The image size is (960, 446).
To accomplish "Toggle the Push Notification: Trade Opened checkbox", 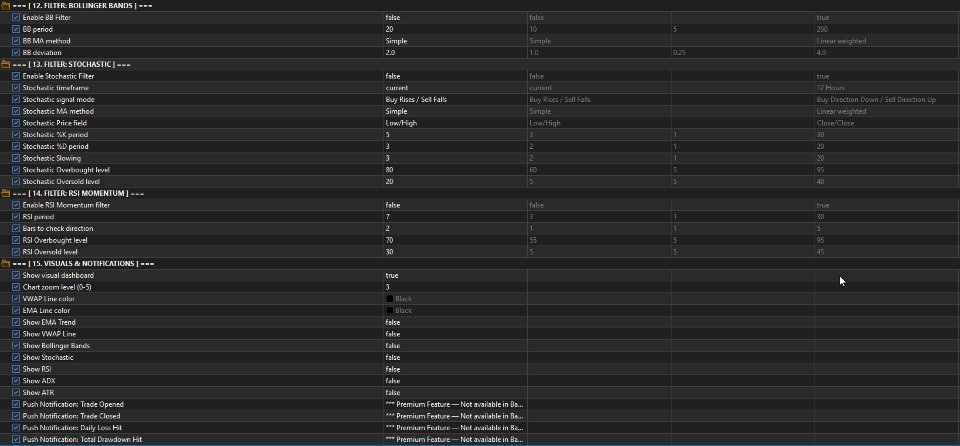I will pyautogui.click(x=16, y=404).
